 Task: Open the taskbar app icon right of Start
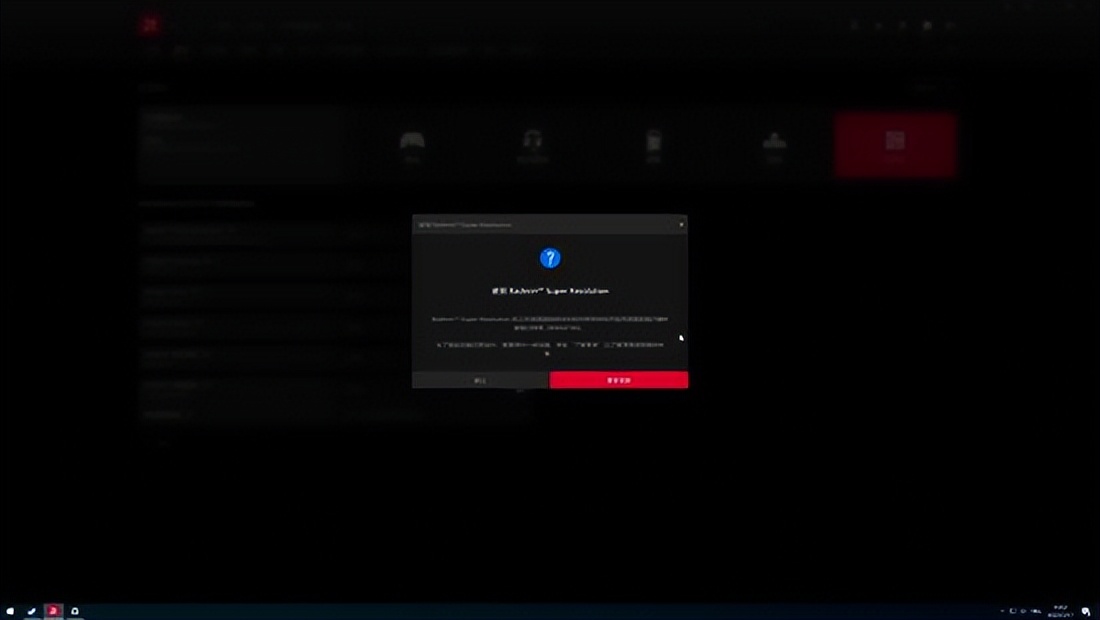tap(31, 612)
